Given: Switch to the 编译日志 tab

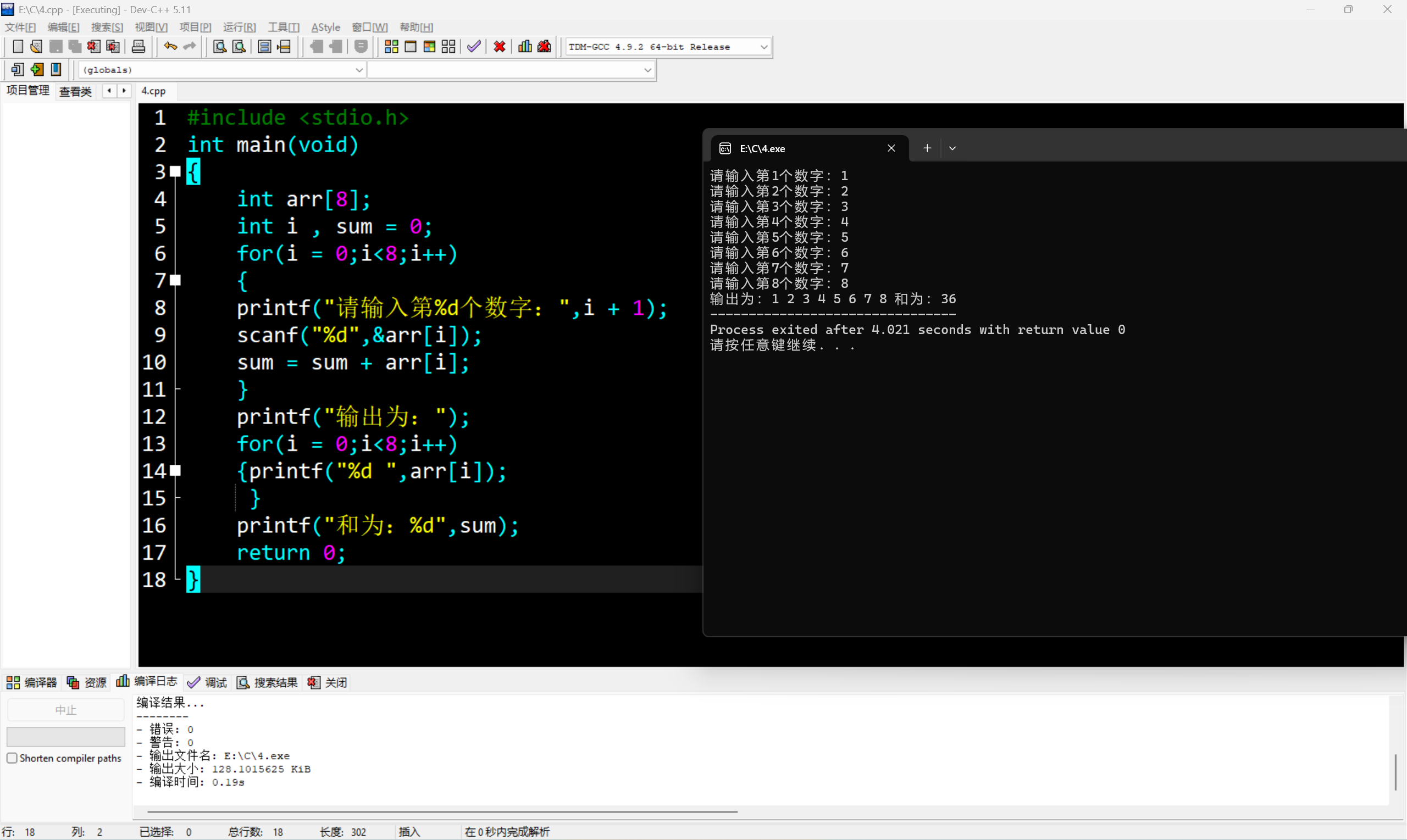Looking at the screenshot, I should point(147,682).
